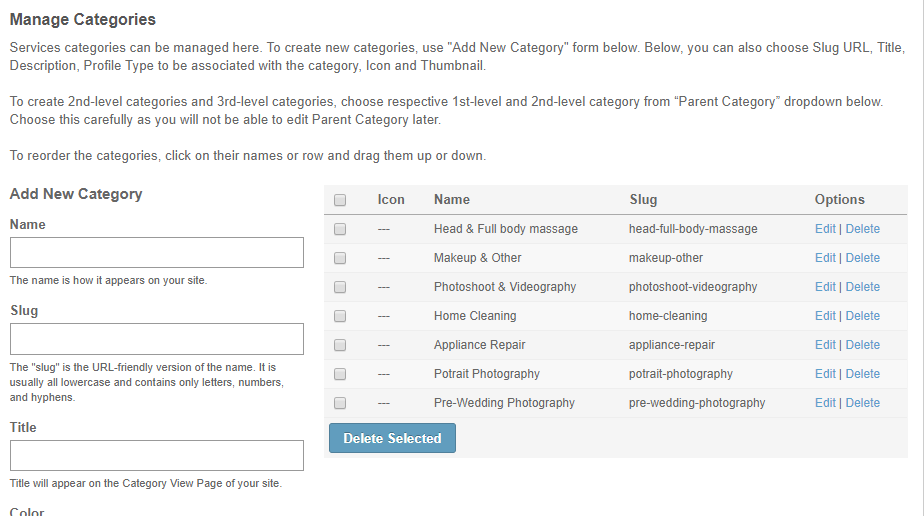Screen dimensions: 924x516
Task: Select the Appliance Repair checkbox
Action: 340,345
